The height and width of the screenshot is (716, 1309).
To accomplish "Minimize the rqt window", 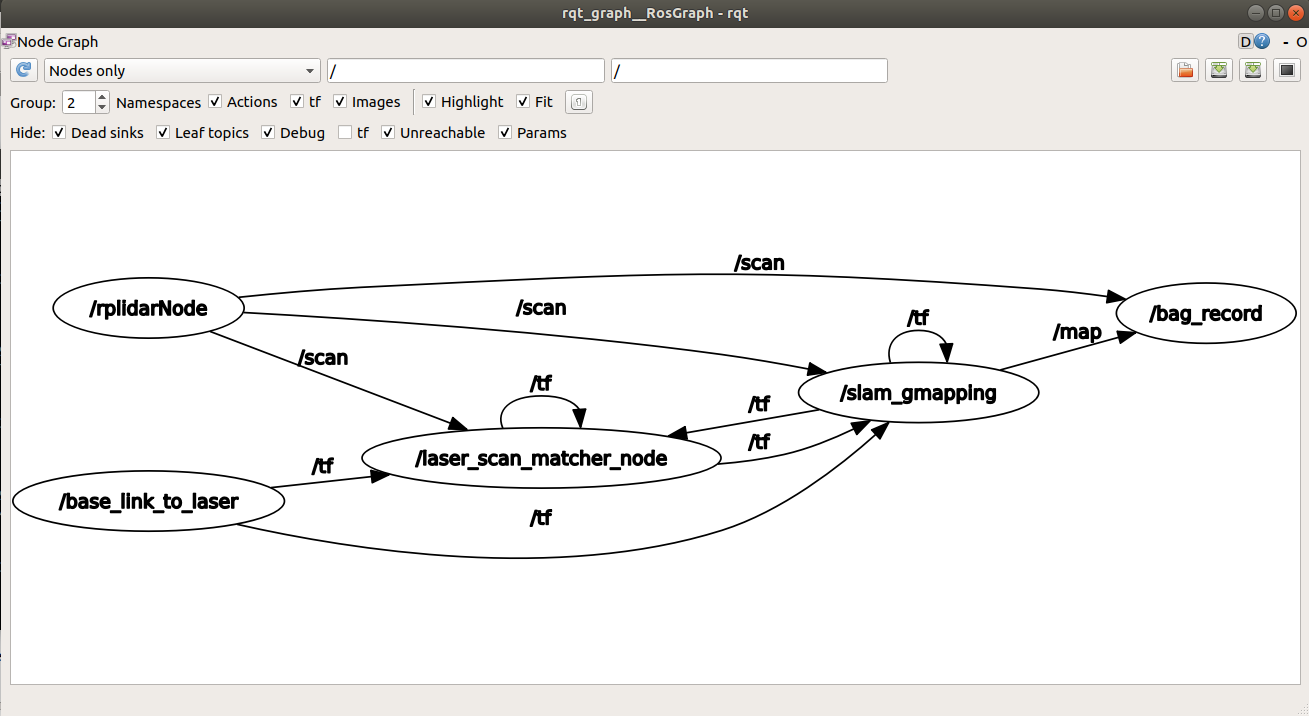I will tap(1255, 12).
